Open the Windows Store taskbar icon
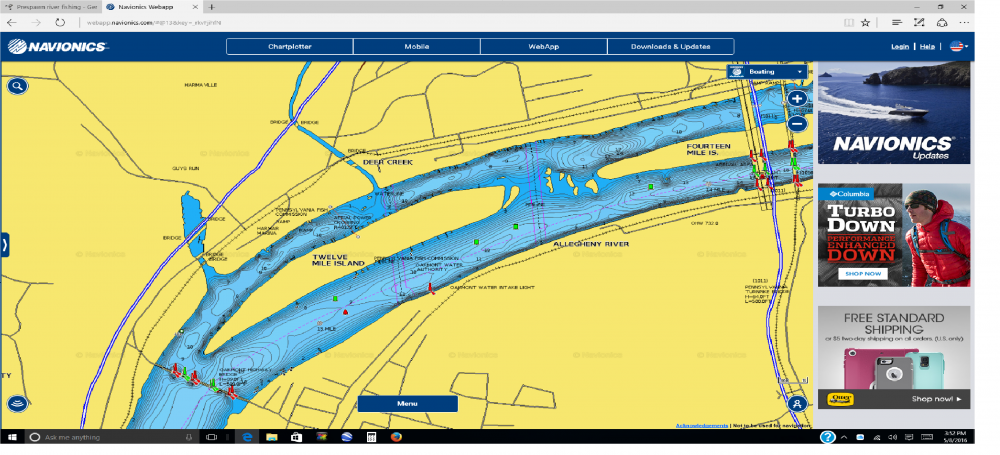This screenshot has width=1000, height=455. [x=296, y=437]
